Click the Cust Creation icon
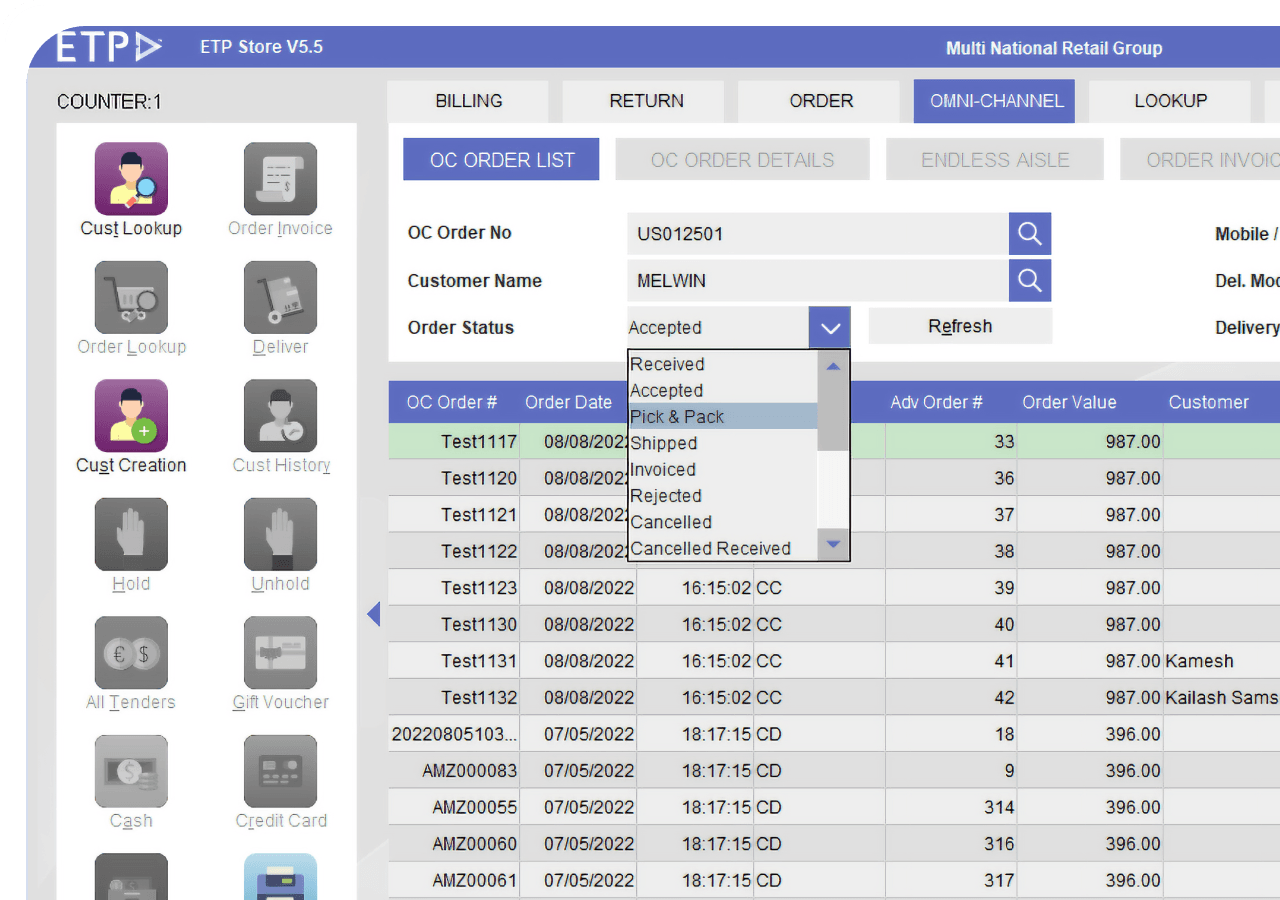The width and height of the screenshot is (1280, 900). point(131,417)
